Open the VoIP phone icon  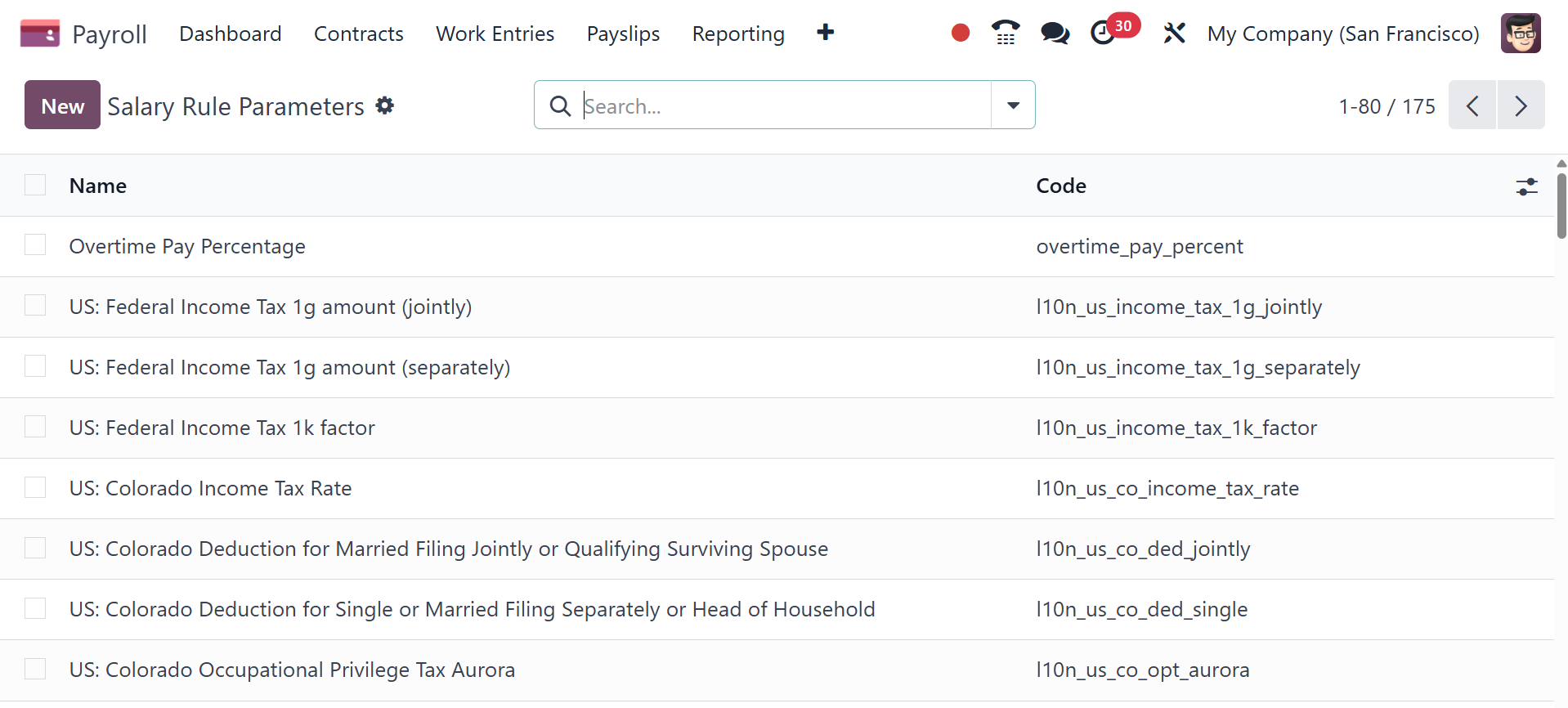(1005, 34)
